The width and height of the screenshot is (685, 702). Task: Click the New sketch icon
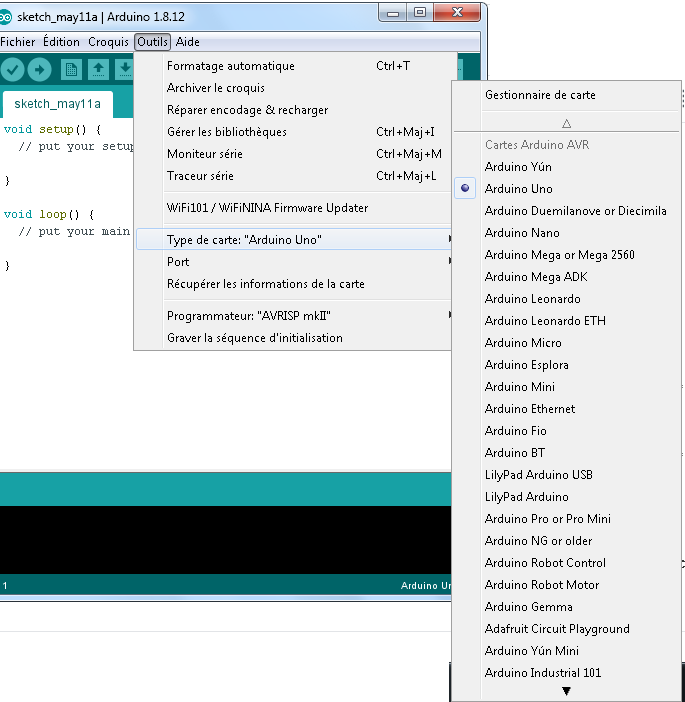point(71,69)
